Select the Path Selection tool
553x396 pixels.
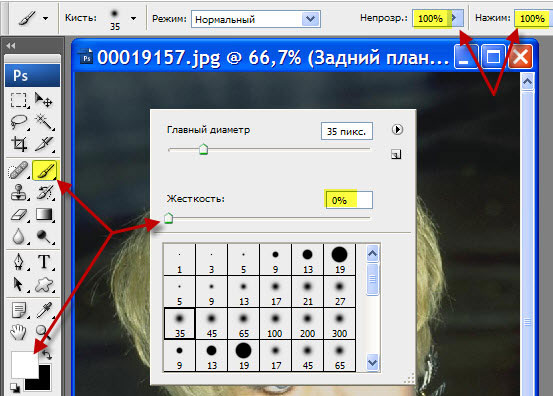click(19, 284)
